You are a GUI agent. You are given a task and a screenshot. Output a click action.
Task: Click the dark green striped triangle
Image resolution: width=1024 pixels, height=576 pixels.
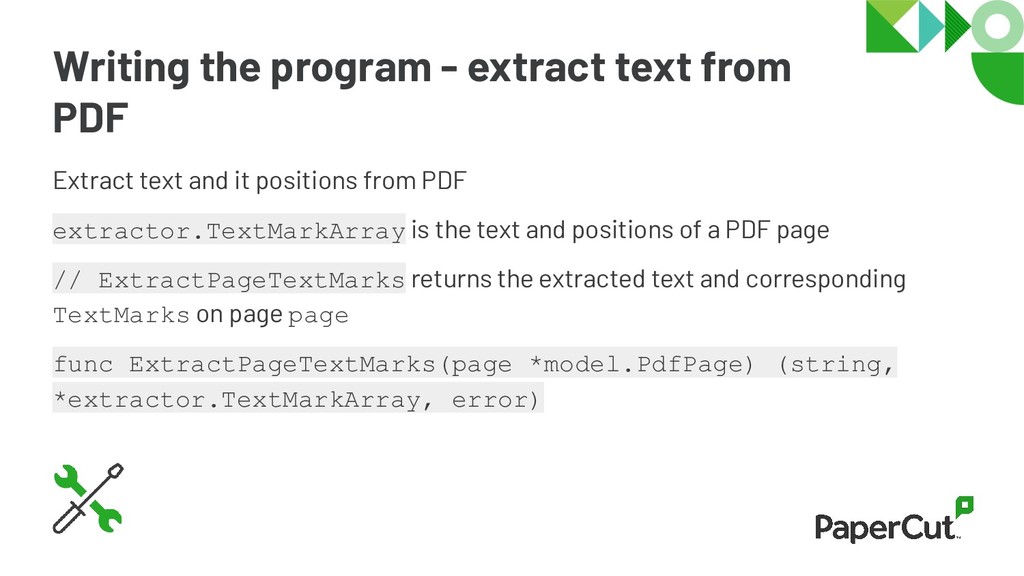click(957, 26)
